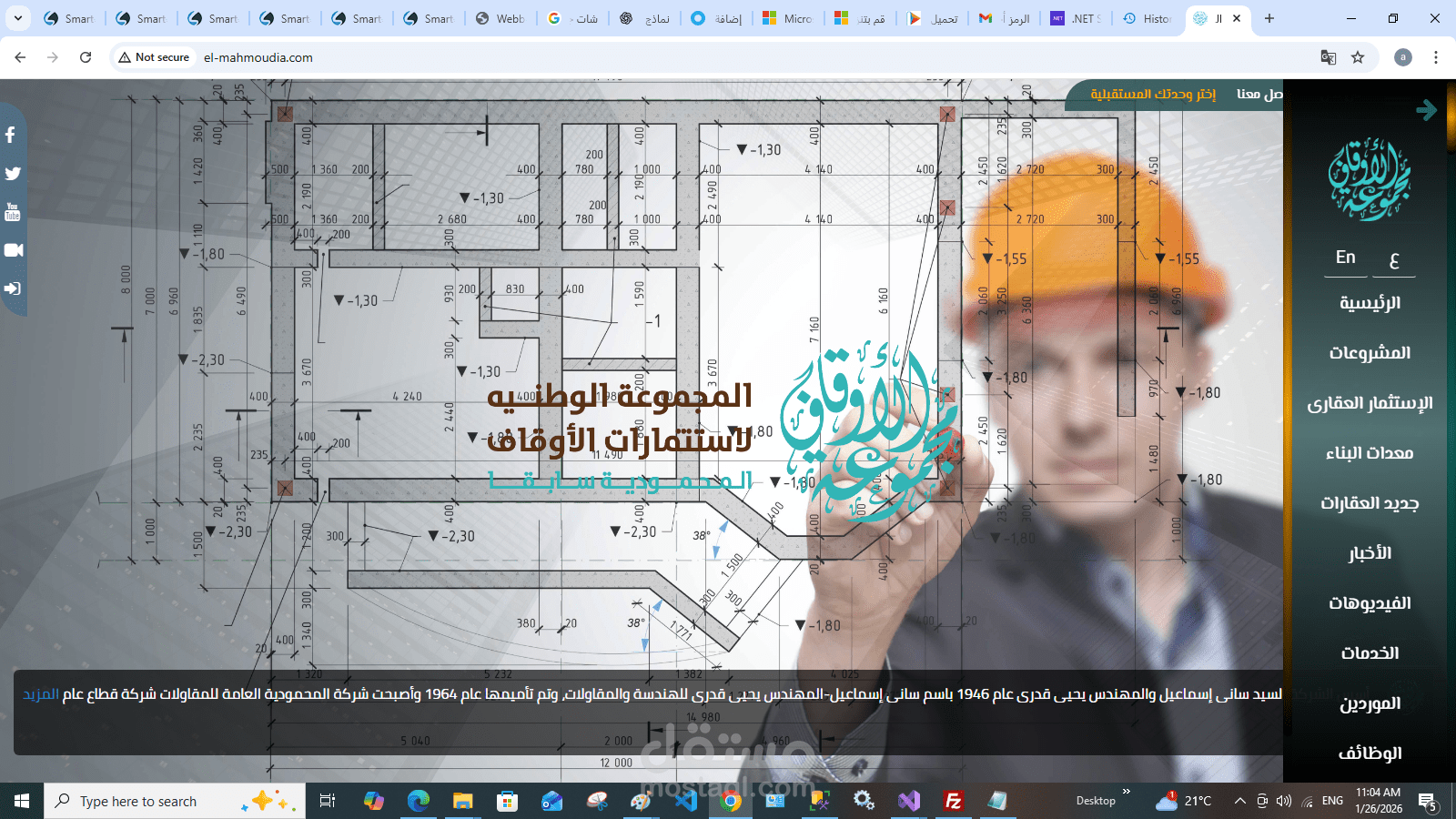Select the video camera icon on the left
Image resolution: width=1456 pixels, height=819 pixels.
click(x=13, y=250)
